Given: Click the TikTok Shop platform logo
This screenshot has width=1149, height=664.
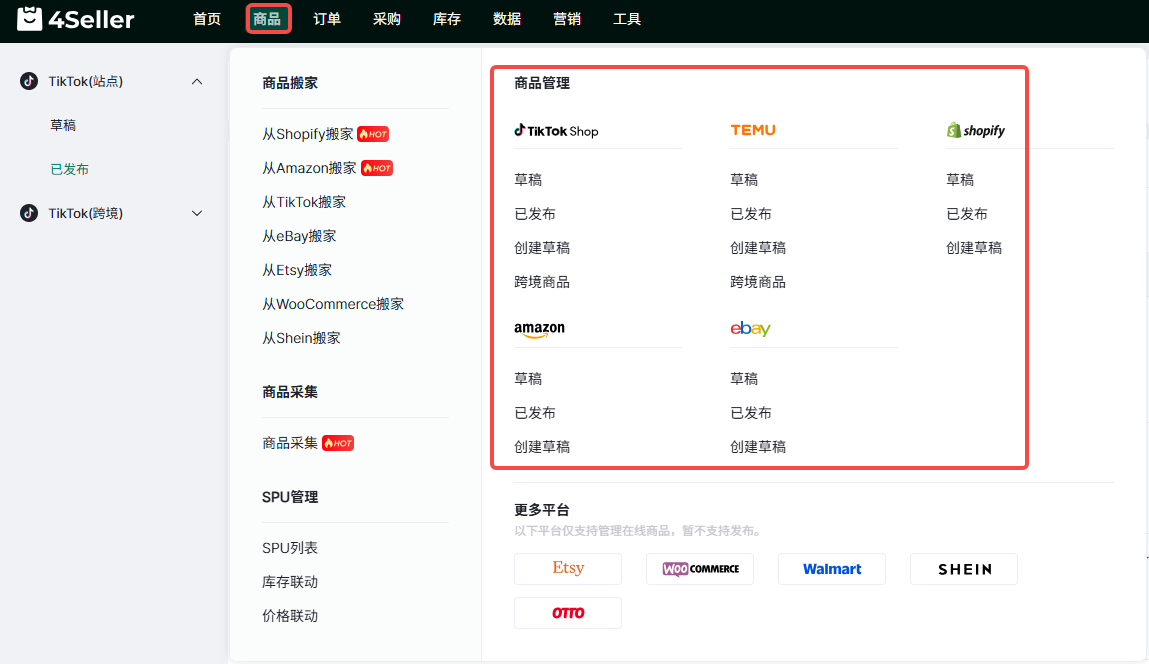Looking at the screenshot, I should pyautogui.click(x=556, y=131).
